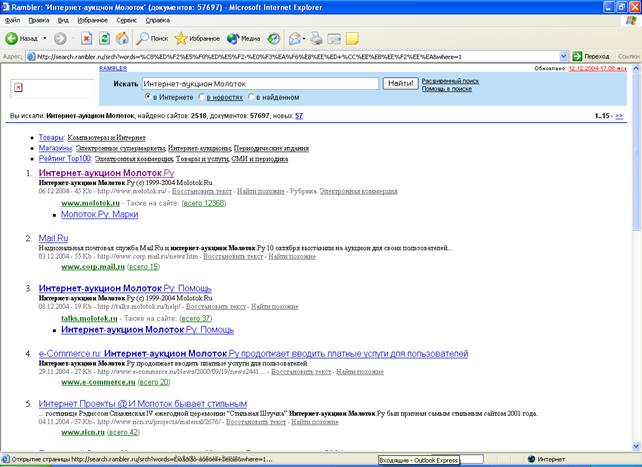Click the Print icon in toolbar
The image size is (642, 467).
click(x=316, y=39)
